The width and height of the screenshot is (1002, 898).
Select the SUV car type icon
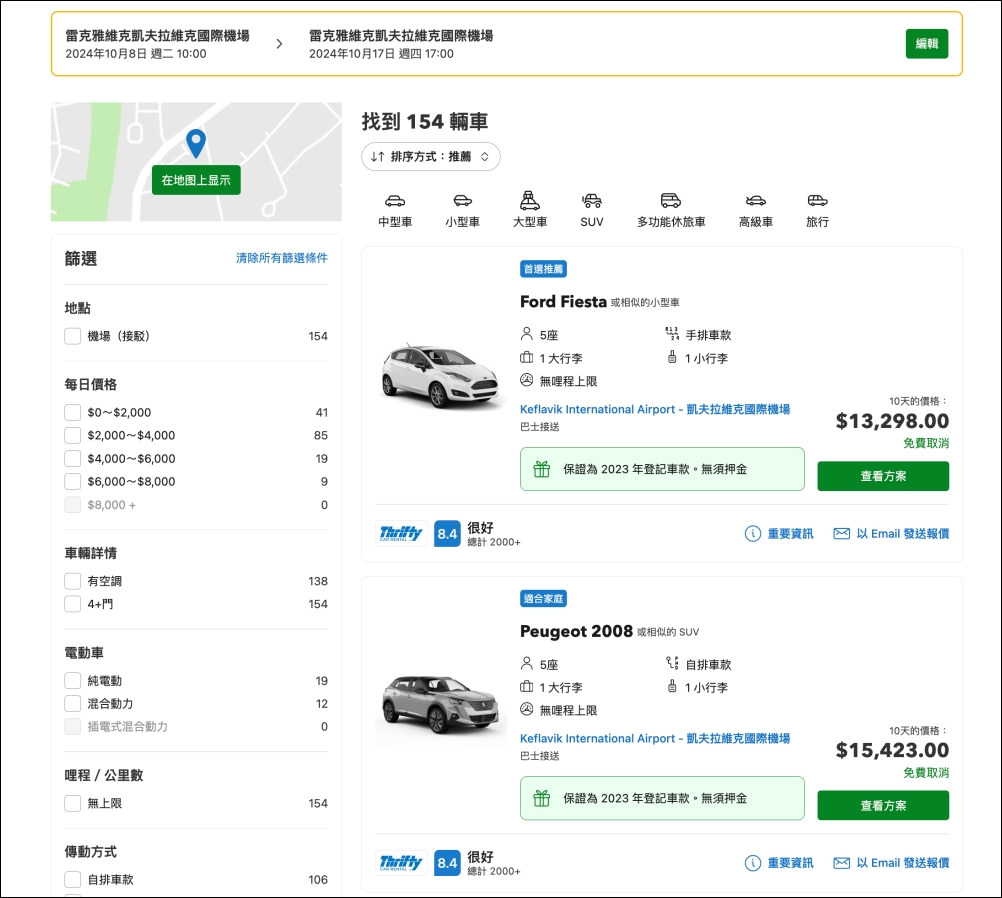pyautogui.click(x=592, y=201)
